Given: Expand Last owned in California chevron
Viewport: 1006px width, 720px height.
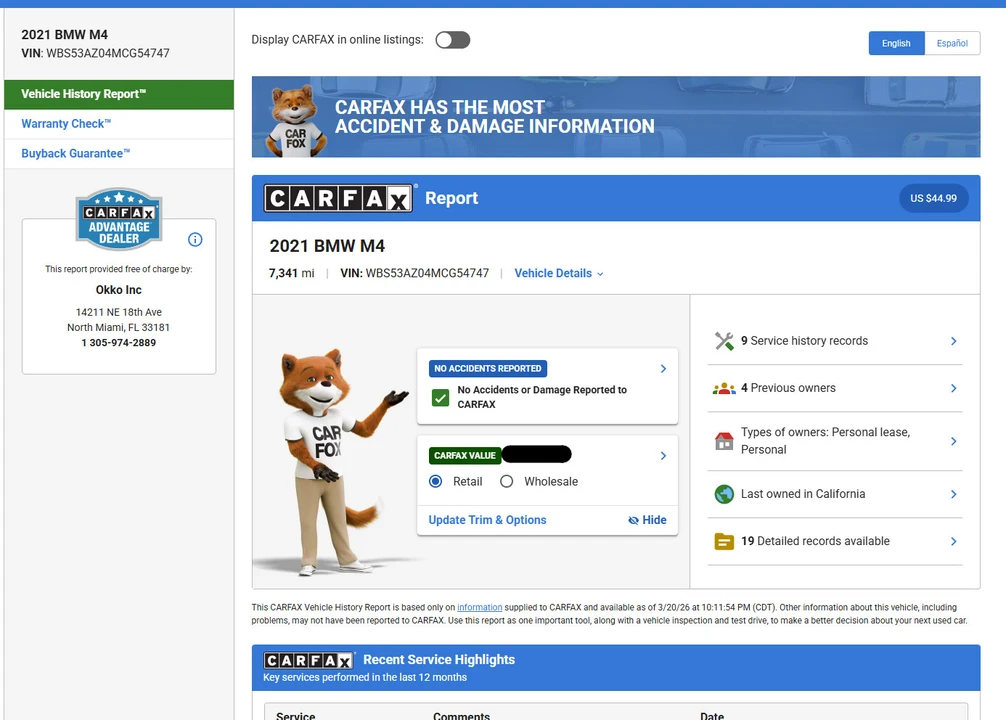Looking at the screenshot, I should (x=953, y=494).
